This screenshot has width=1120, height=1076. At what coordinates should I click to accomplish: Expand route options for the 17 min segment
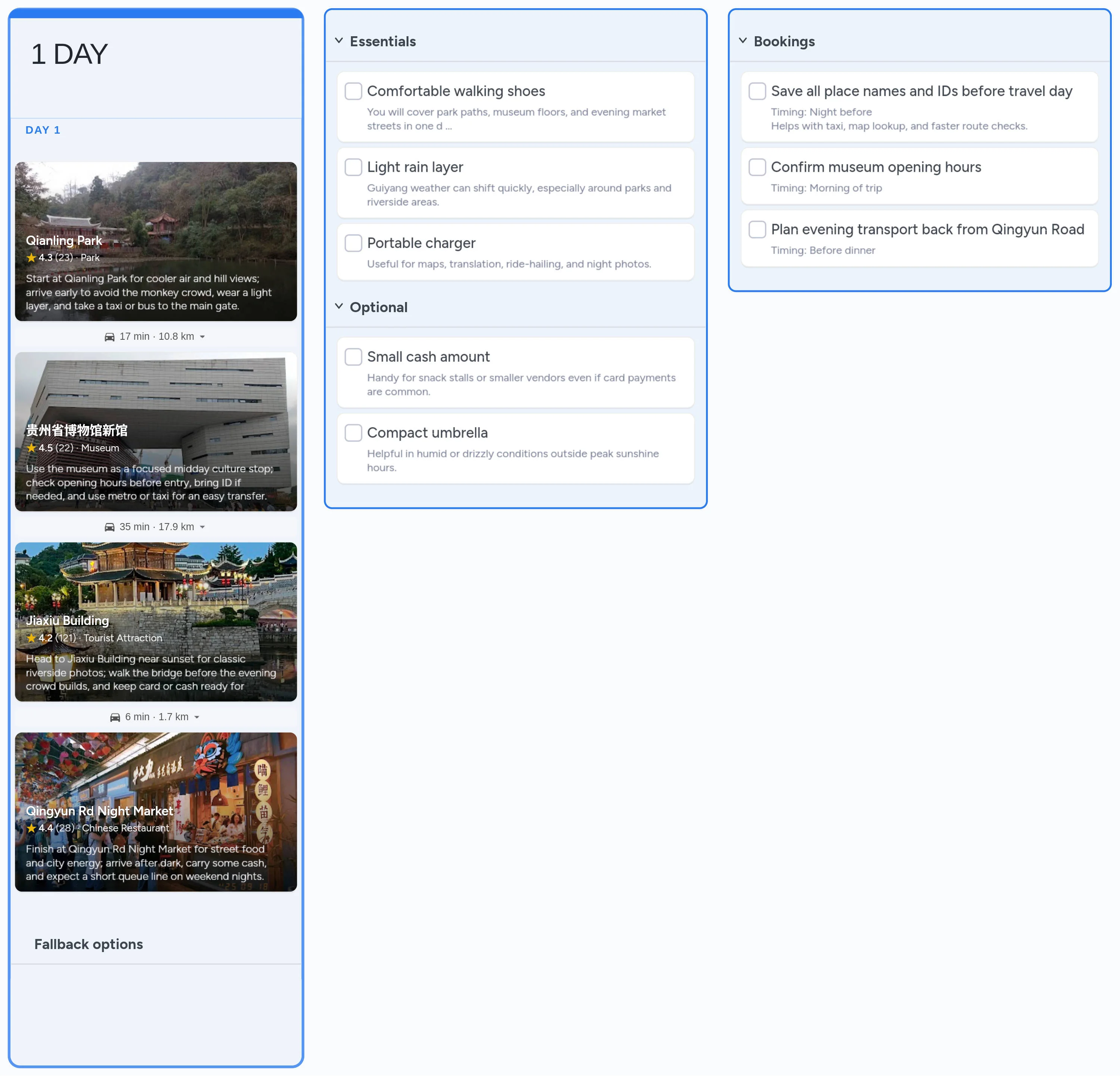(202, 336)
